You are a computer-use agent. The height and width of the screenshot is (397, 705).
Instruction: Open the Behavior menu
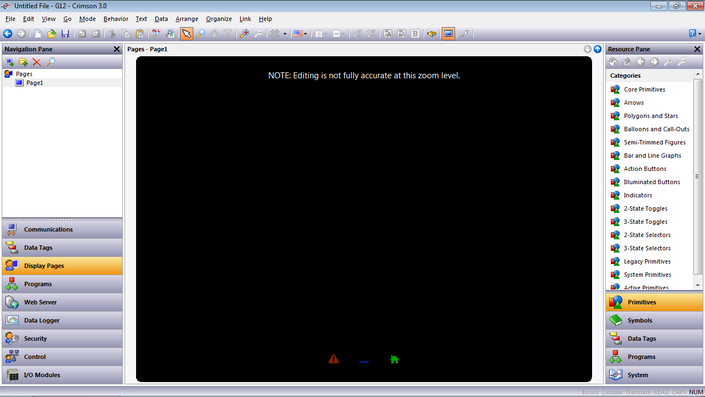coord(116,19)
